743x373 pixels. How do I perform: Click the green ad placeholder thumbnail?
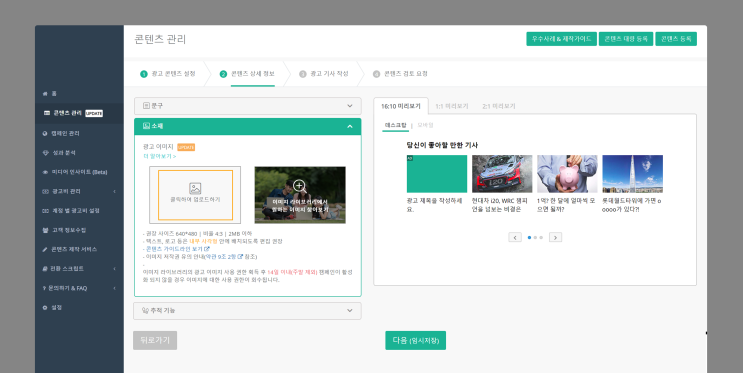point(437,174)
